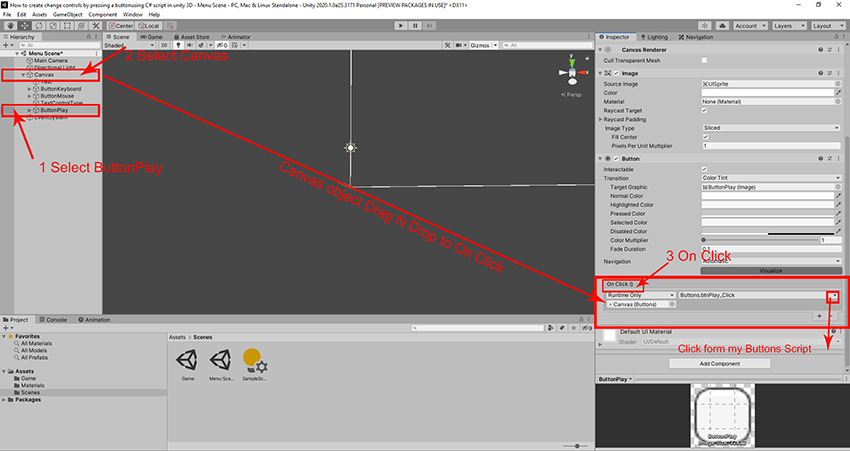850x451 pixels.
Task: Open the Gizmos dropdown
Action: pyautogui.click(x=484, y=45)
